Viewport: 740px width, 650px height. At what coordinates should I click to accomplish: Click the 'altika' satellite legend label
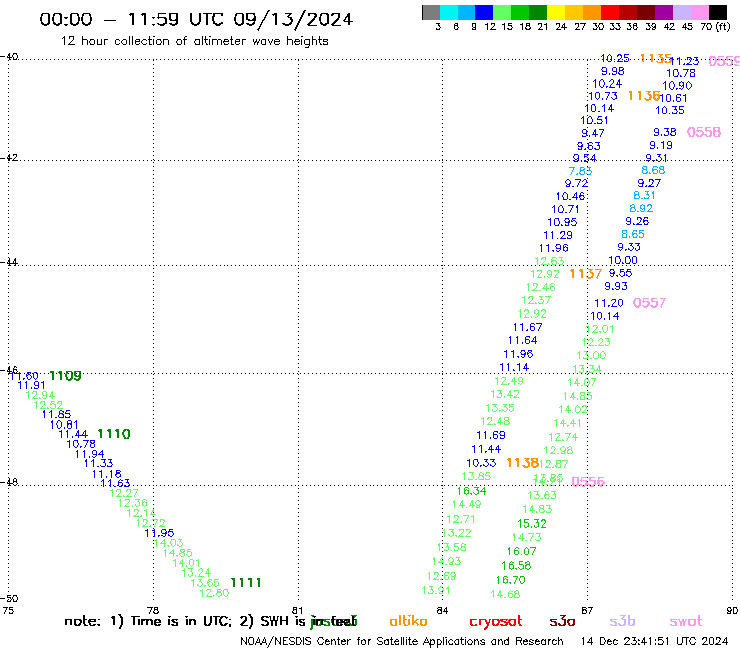coord(408,621)
